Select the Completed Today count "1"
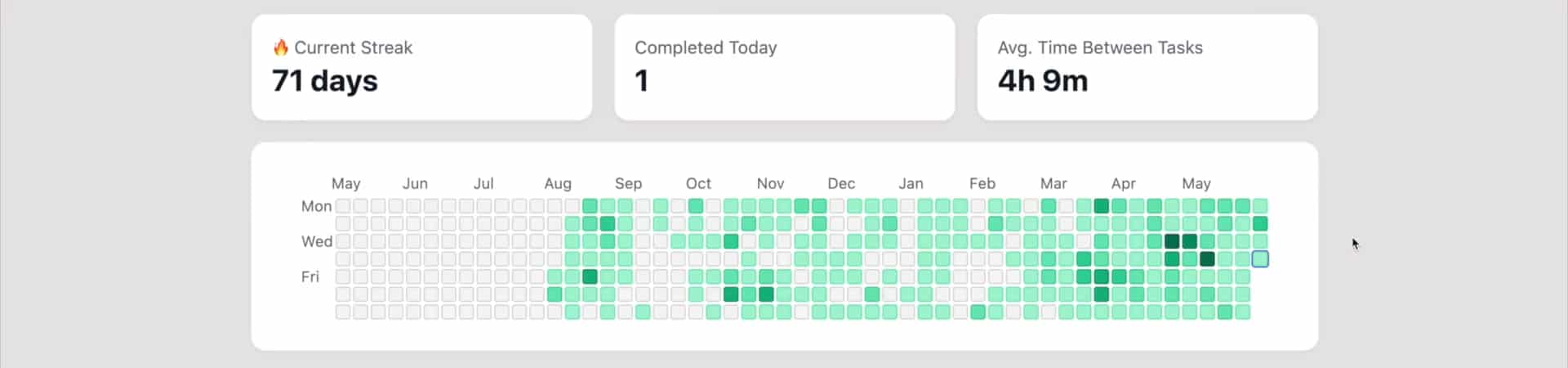This screenshot has height=368, width=1568. (x=642, y=81)
